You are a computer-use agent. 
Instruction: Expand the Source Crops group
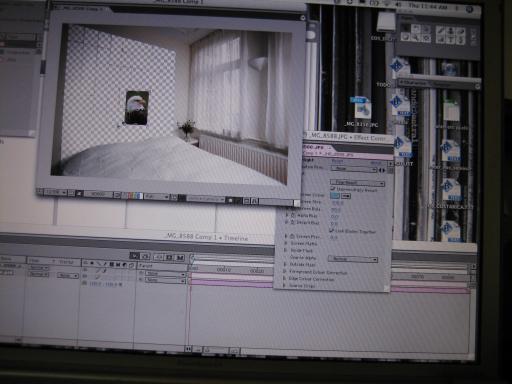(284, 286)
